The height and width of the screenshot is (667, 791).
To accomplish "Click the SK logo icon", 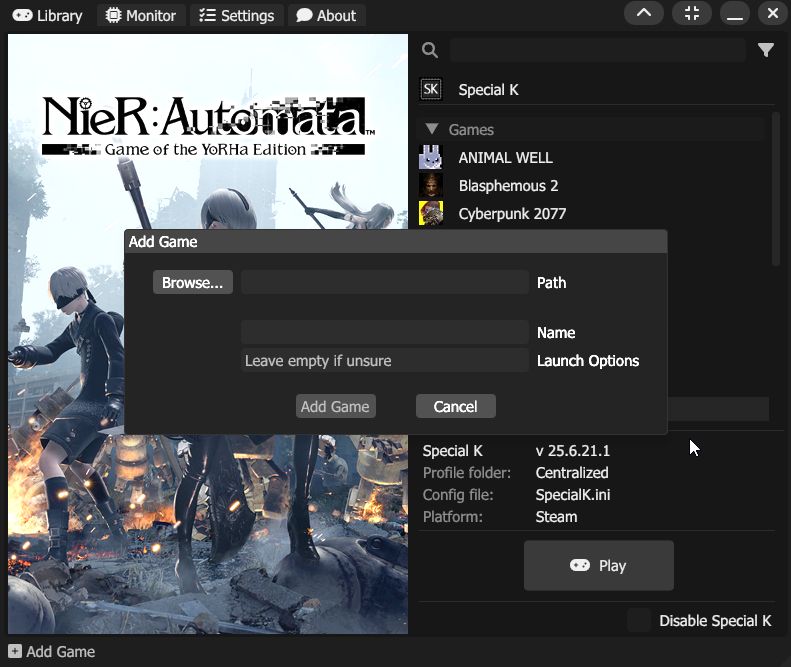I will tap(431, 90).
